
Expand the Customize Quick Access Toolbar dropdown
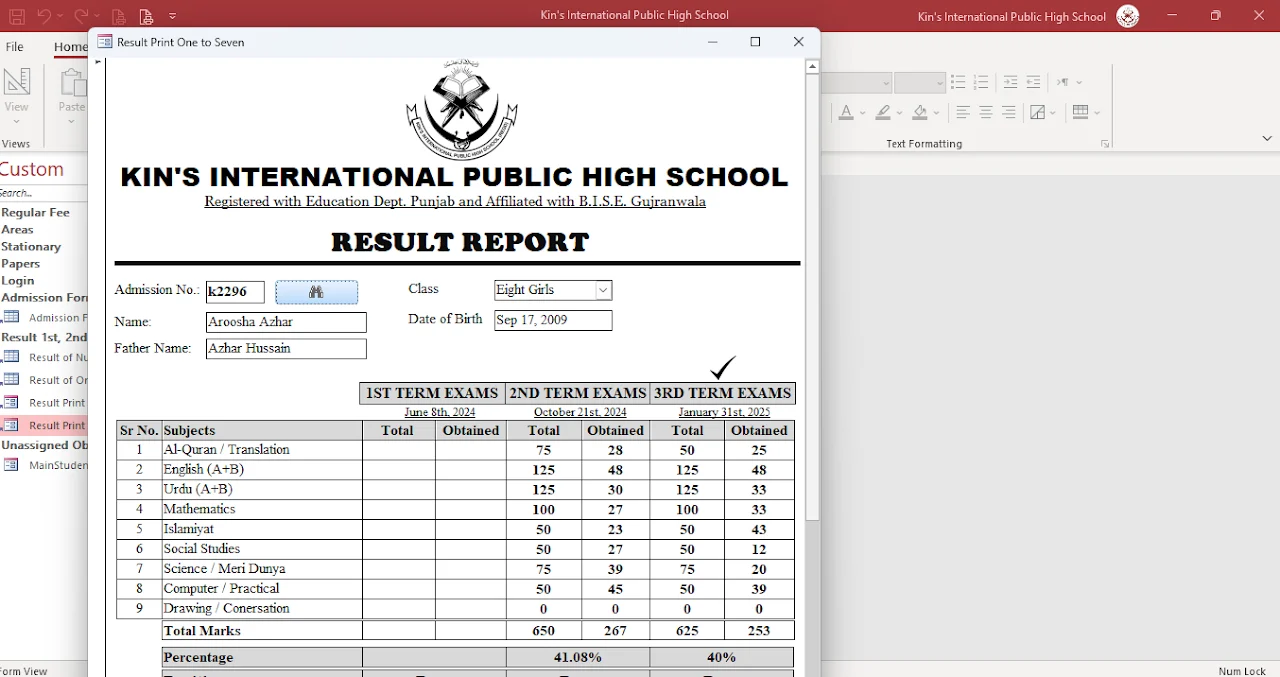[x=172, y=15]
